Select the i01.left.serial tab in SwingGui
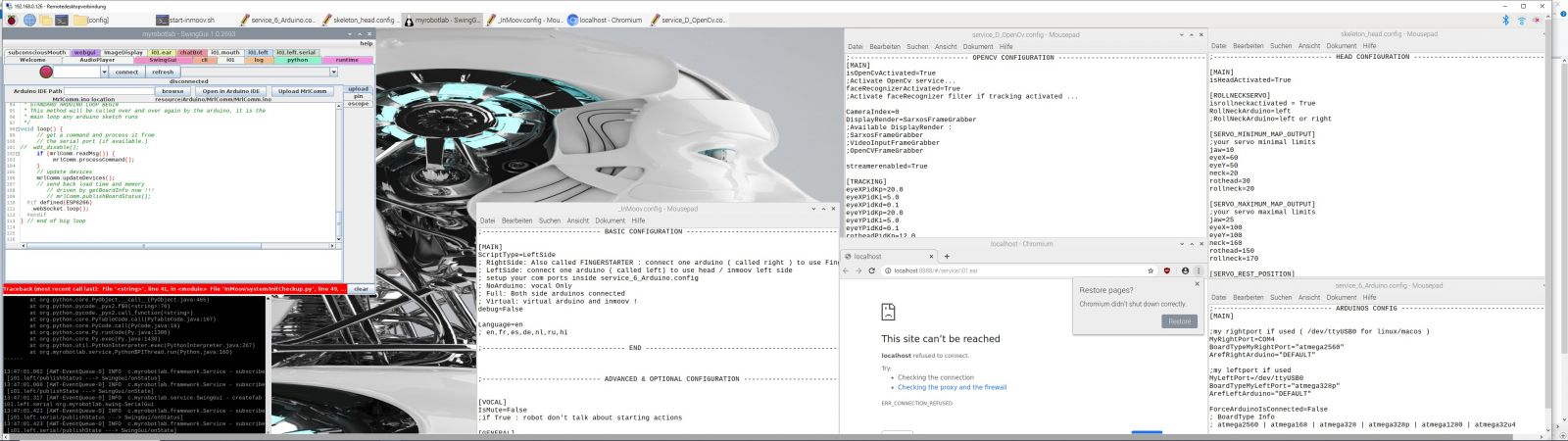1568x441 pixels. [x=296, y=53]
